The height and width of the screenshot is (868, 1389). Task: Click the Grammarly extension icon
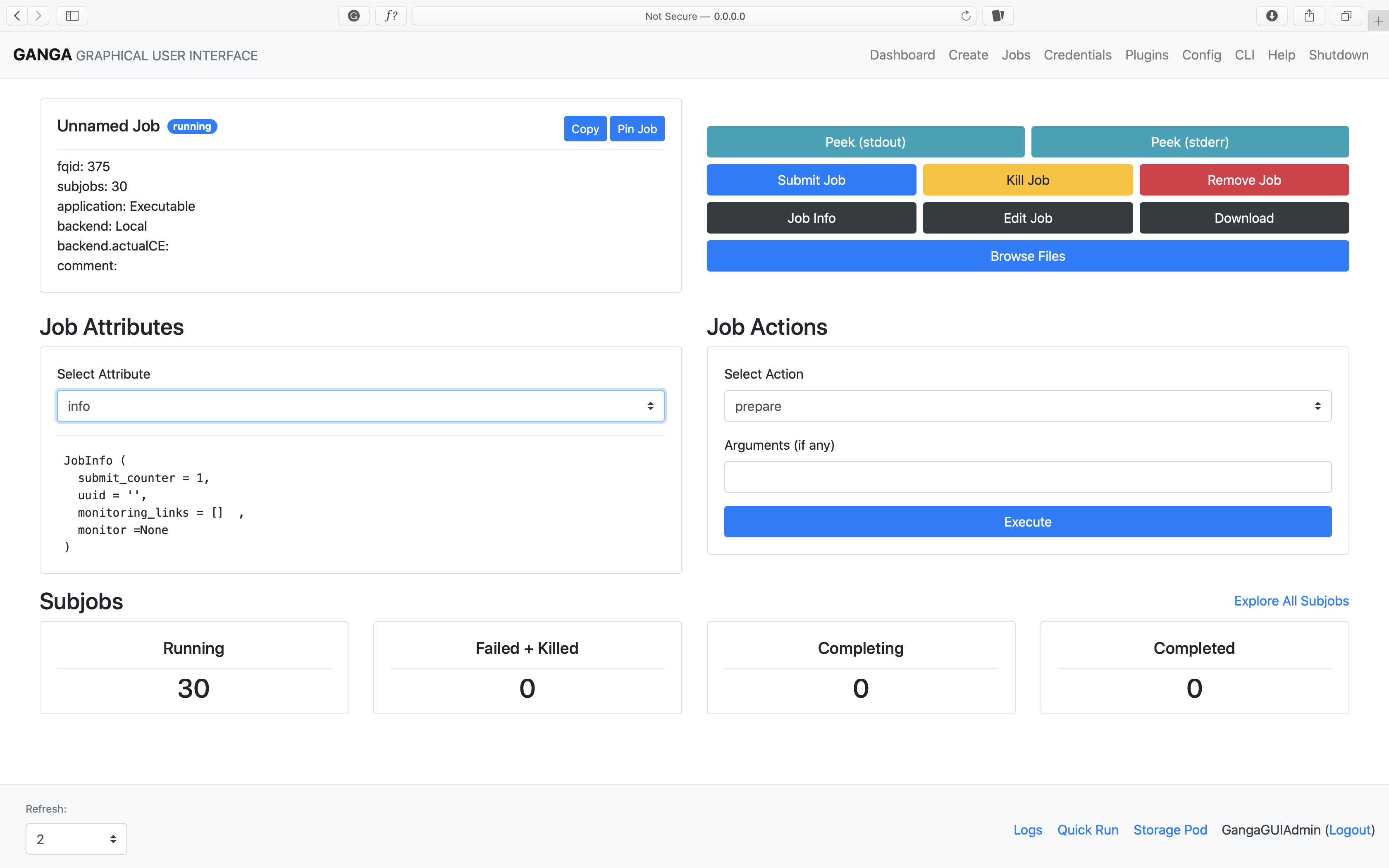click(x=354, y=16)
